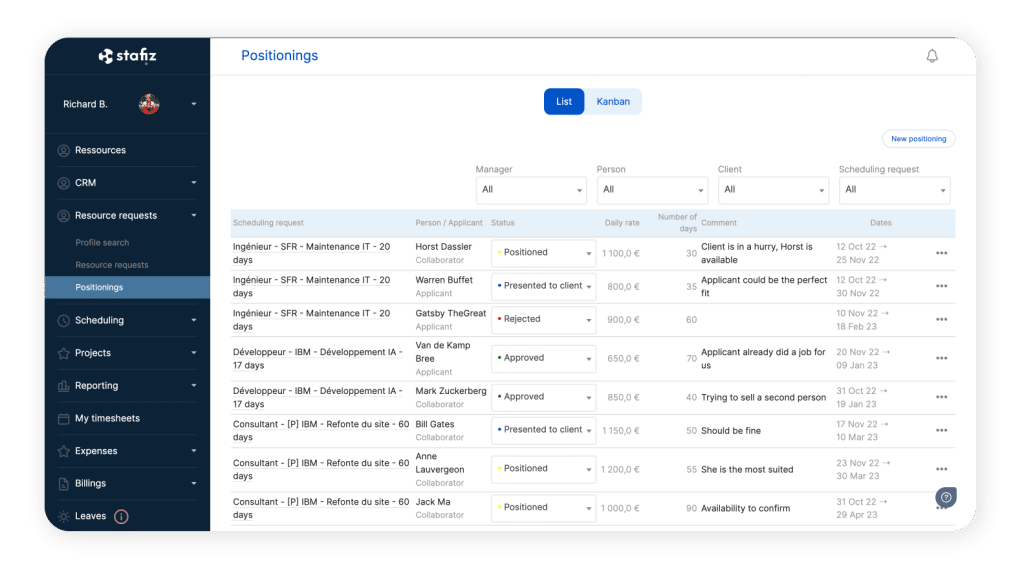Click the info icon next to Leaves
Viewport: 1024px width, 568px height.
pos(121,516)
